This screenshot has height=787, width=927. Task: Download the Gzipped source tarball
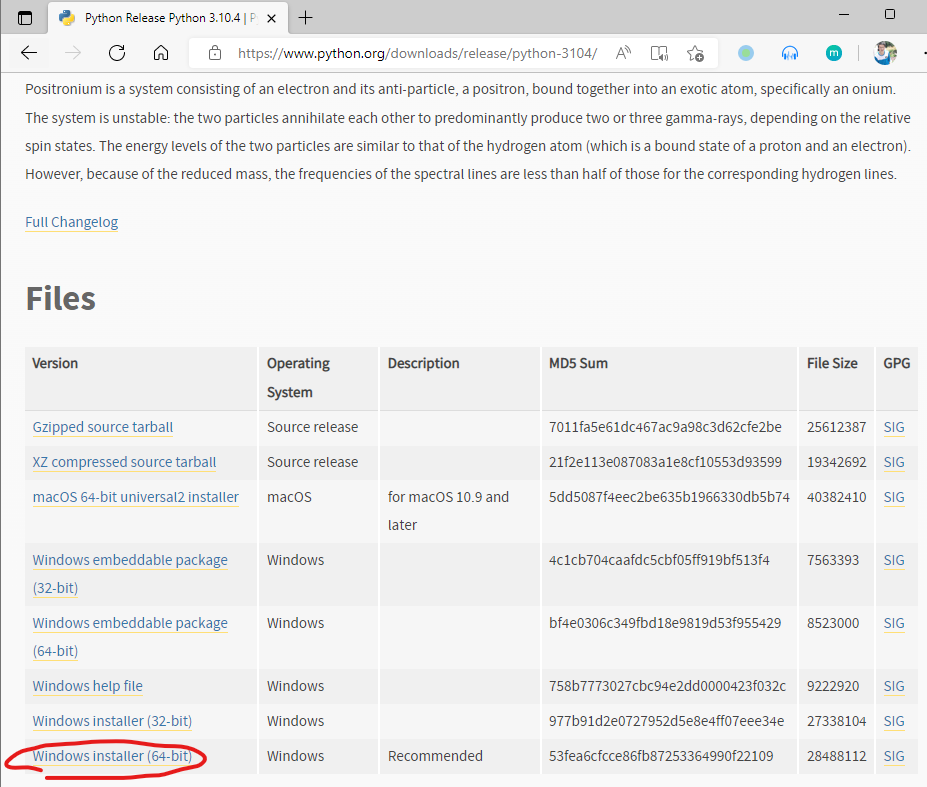click(x=103, y=427)
